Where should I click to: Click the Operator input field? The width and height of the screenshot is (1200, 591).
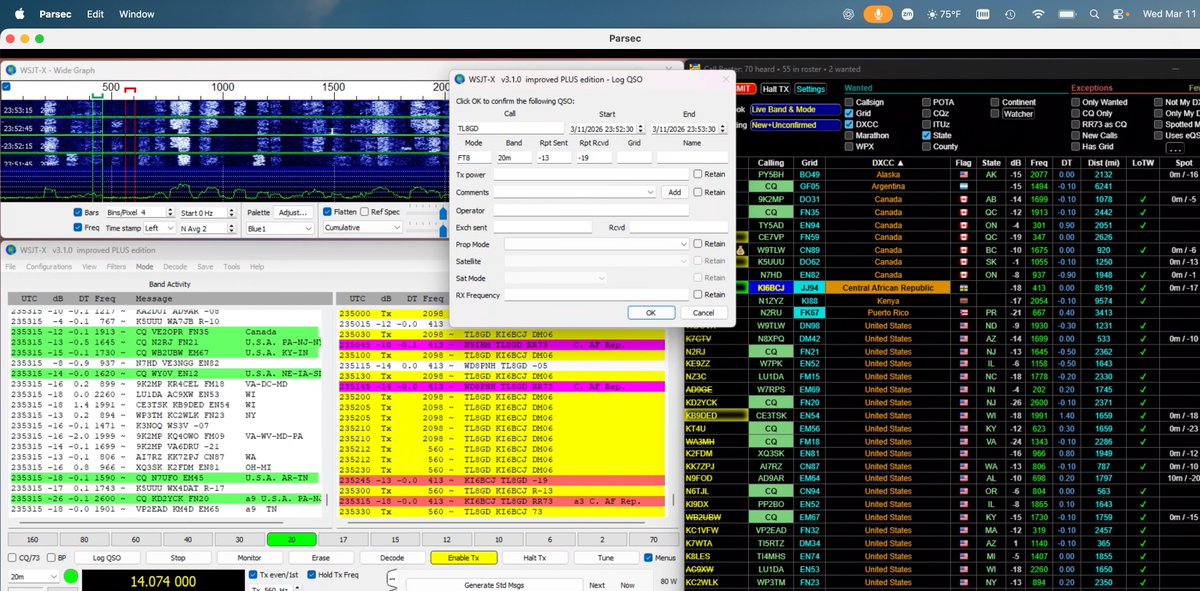pos(591,209)
